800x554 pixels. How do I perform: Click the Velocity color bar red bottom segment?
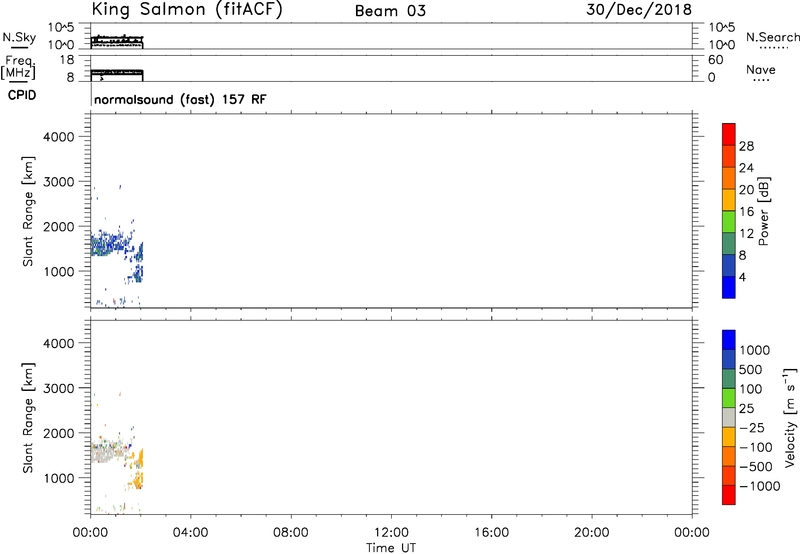[x=729, y=495]
